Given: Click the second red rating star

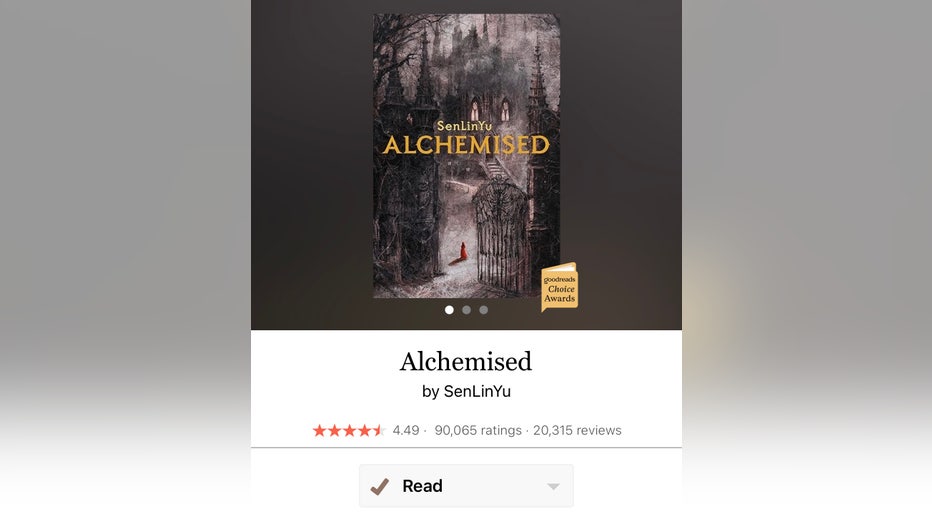Looking at the screenshot, I should [335, 430].
